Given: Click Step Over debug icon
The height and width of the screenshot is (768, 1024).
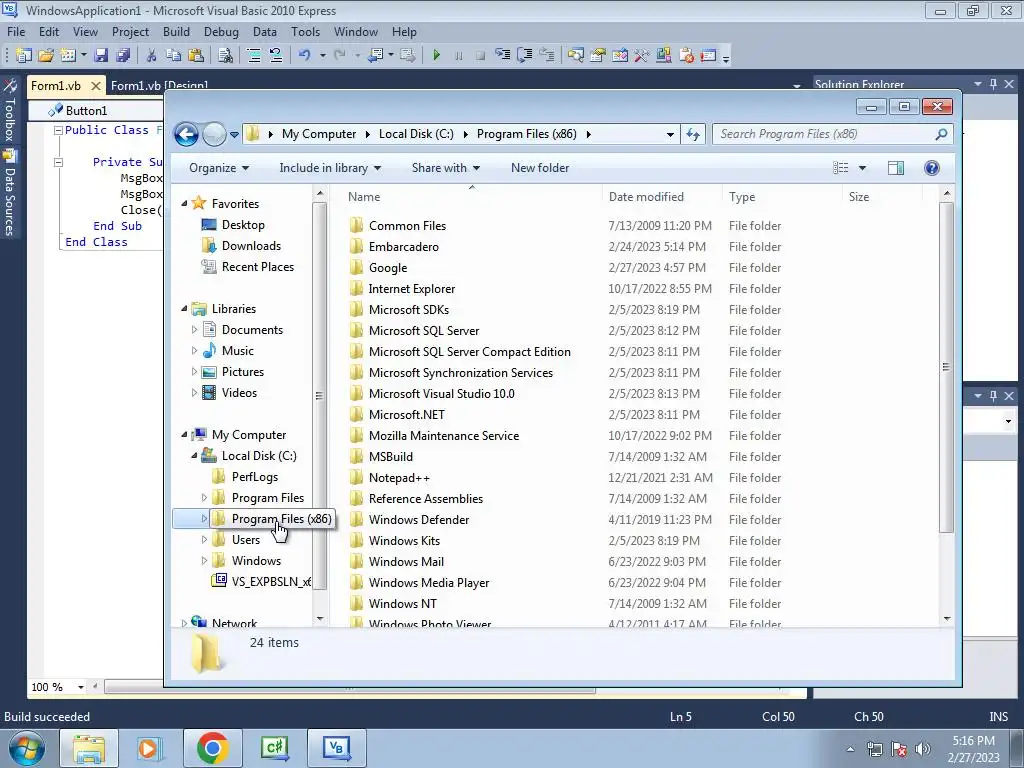Looking at the screenshot, I should click(524, 56).
